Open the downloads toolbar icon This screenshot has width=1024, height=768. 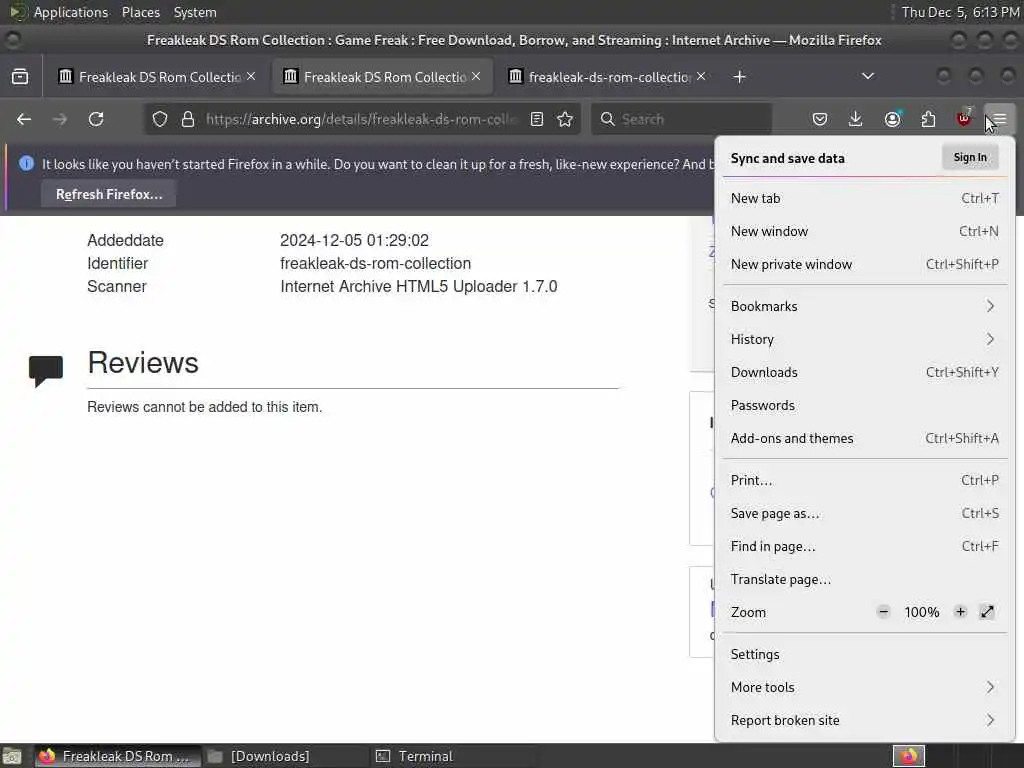pyautogui.click(x=856, y=120)
